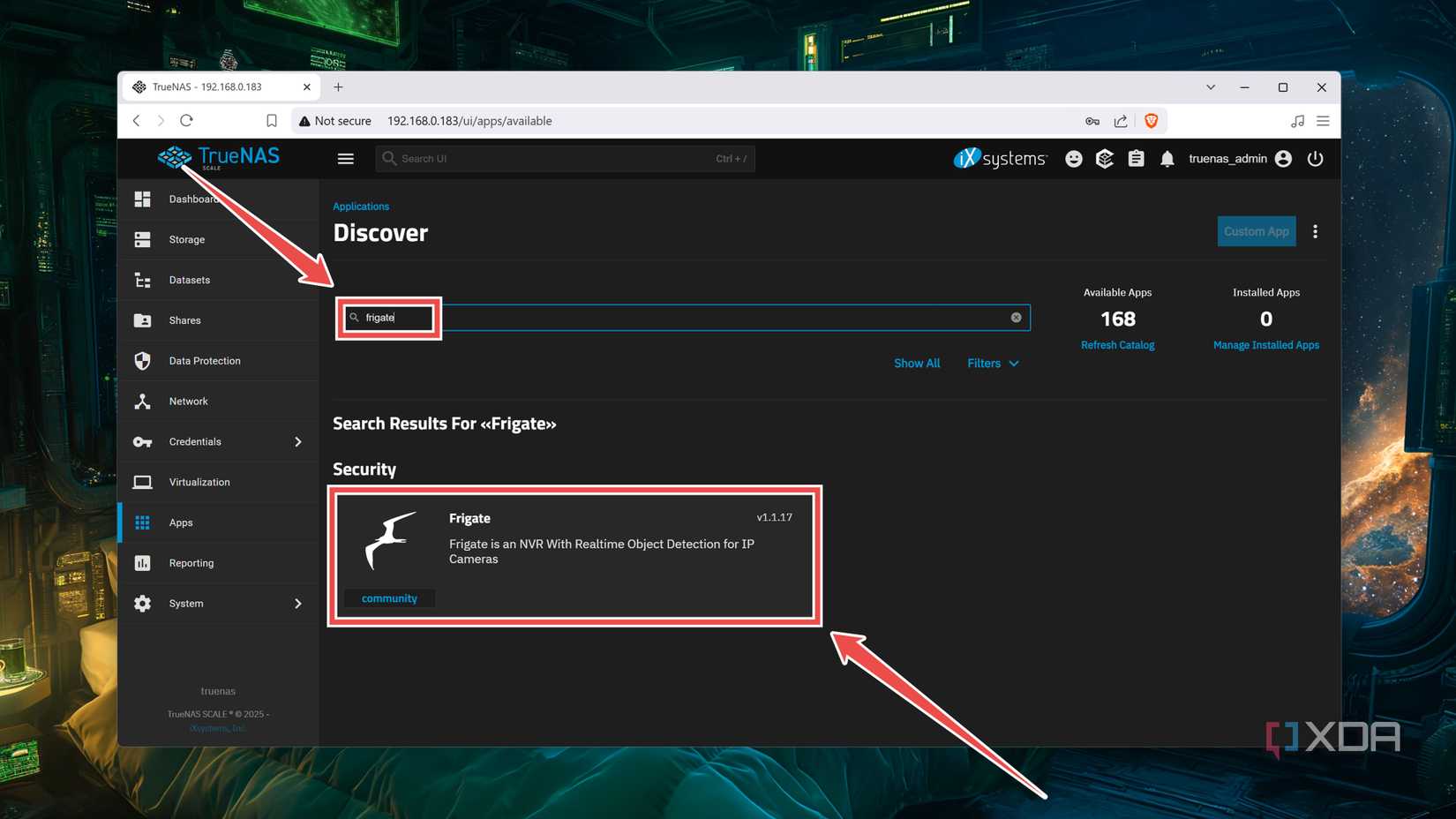Expand the Credentials submenu
Screen dimensions: 1456x819
coord(298,442)
